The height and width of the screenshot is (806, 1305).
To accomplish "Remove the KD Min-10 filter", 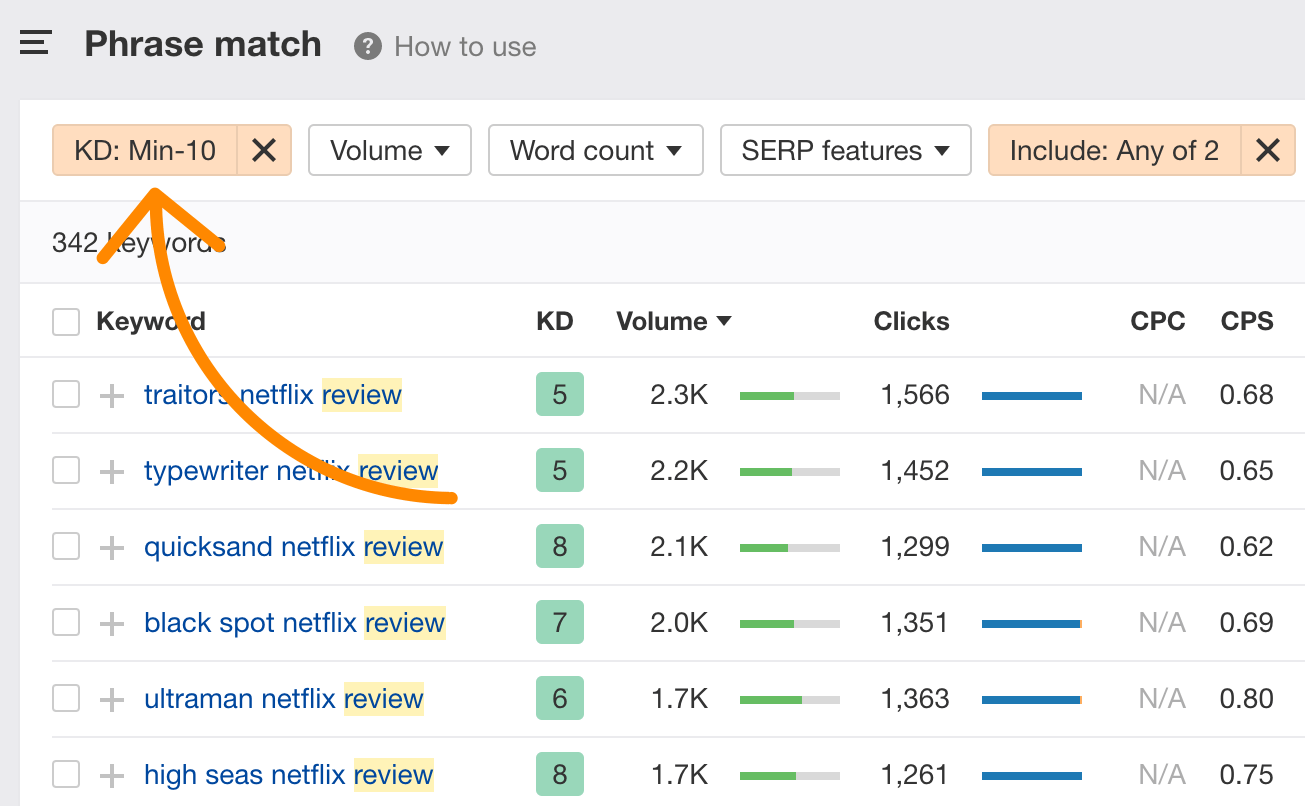I will click(x=264, y=151).
